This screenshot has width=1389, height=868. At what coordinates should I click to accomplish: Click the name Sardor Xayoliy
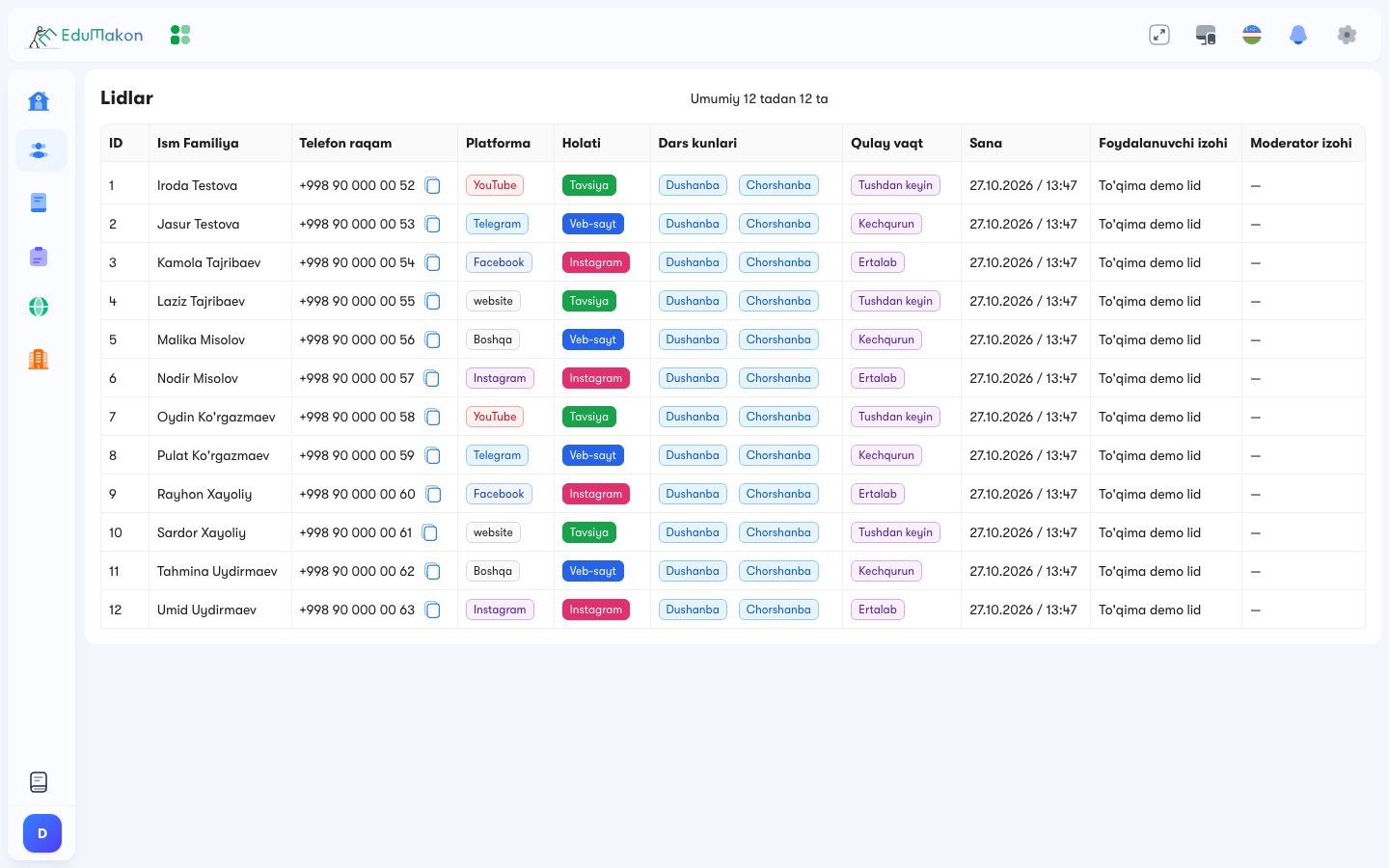202,532
